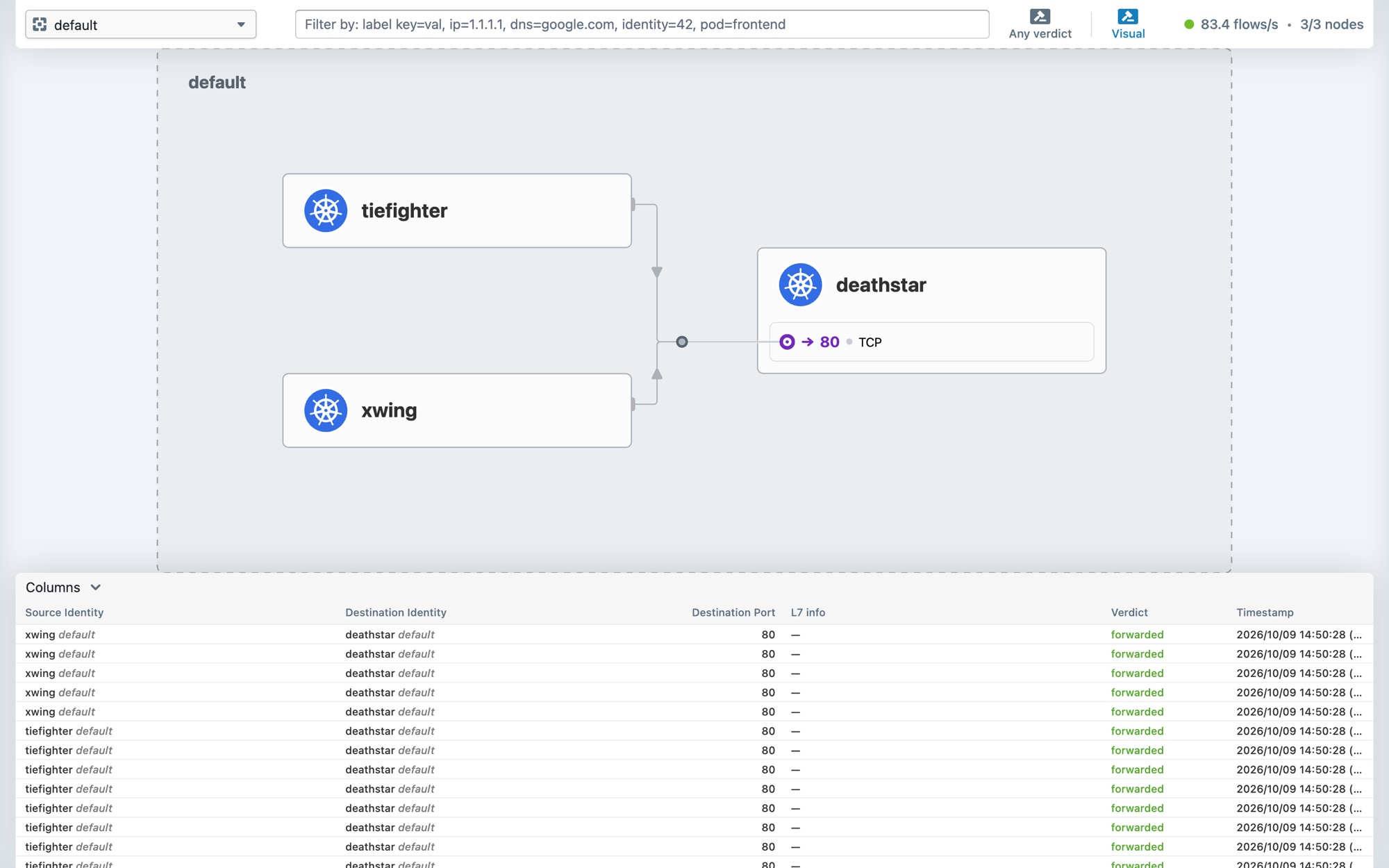Select the first tiefighter default flow row

(x=694, y=731)
